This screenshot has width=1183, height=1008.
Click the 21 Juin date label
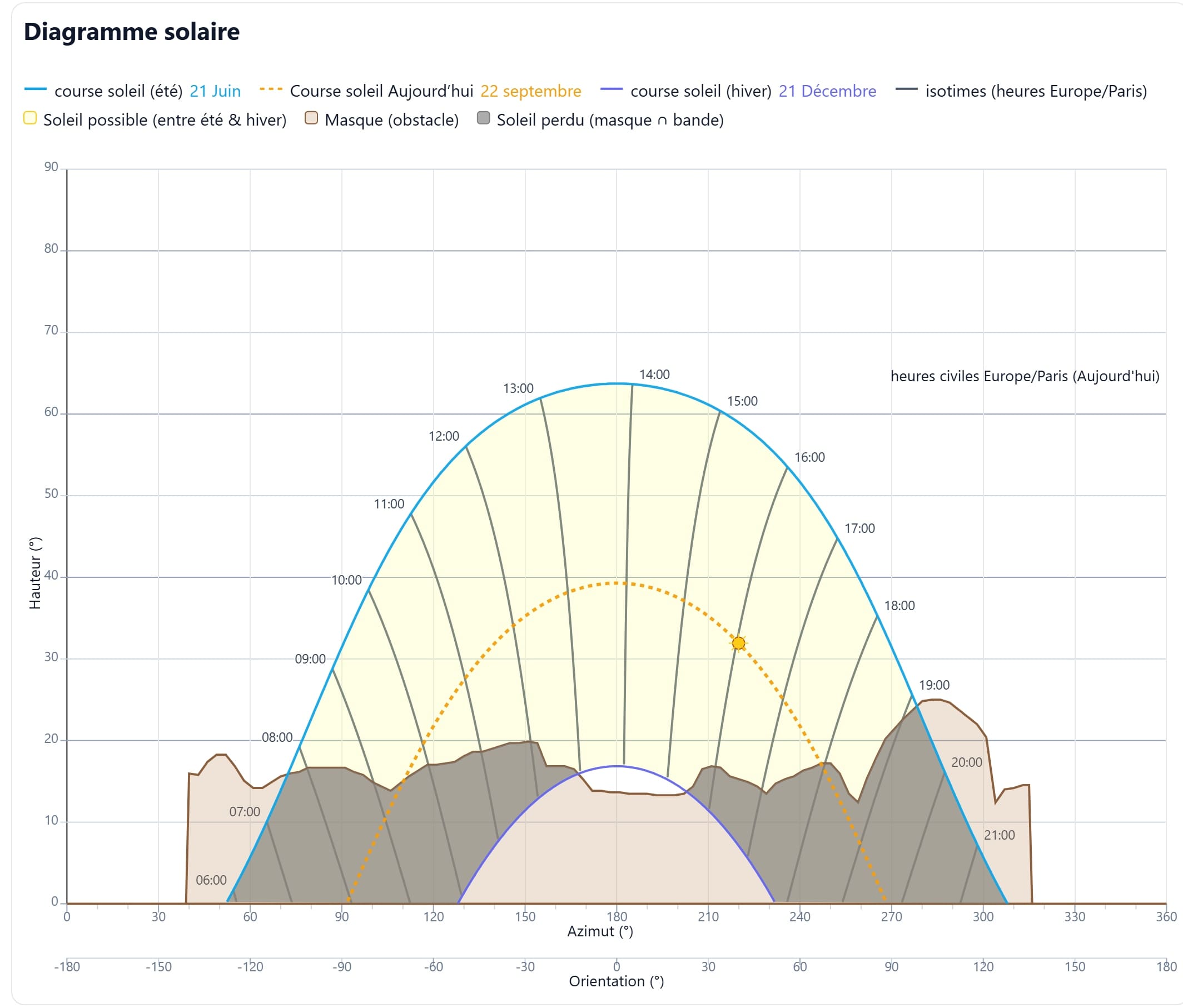coord(215,91)
